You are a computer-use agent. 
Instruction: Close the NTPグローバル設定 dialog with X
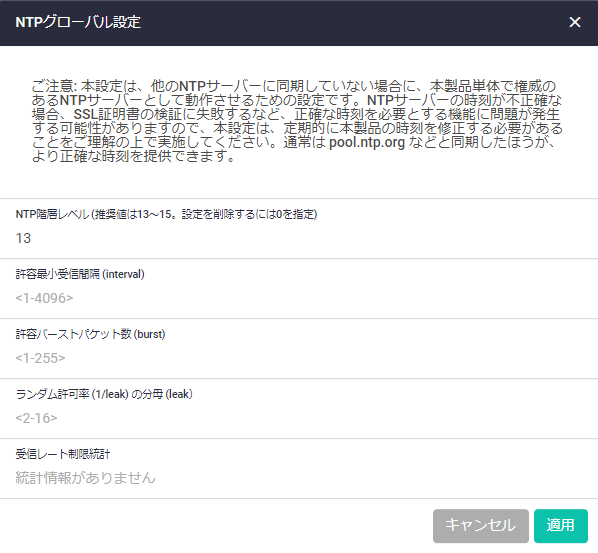pyautogui.click(x=575, y=22)
